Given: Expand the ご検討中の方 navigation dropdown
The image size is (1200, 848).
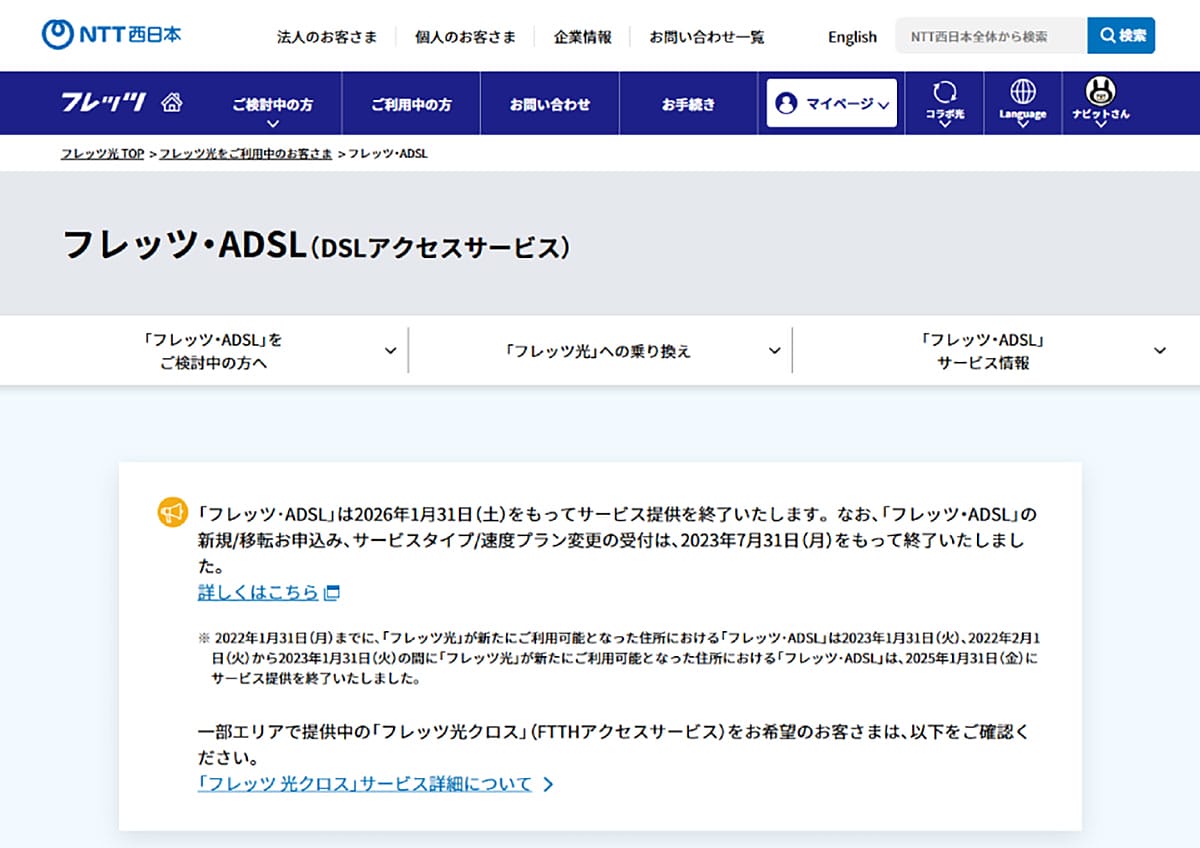Looking at the screenshot, I should click(271, 103).
